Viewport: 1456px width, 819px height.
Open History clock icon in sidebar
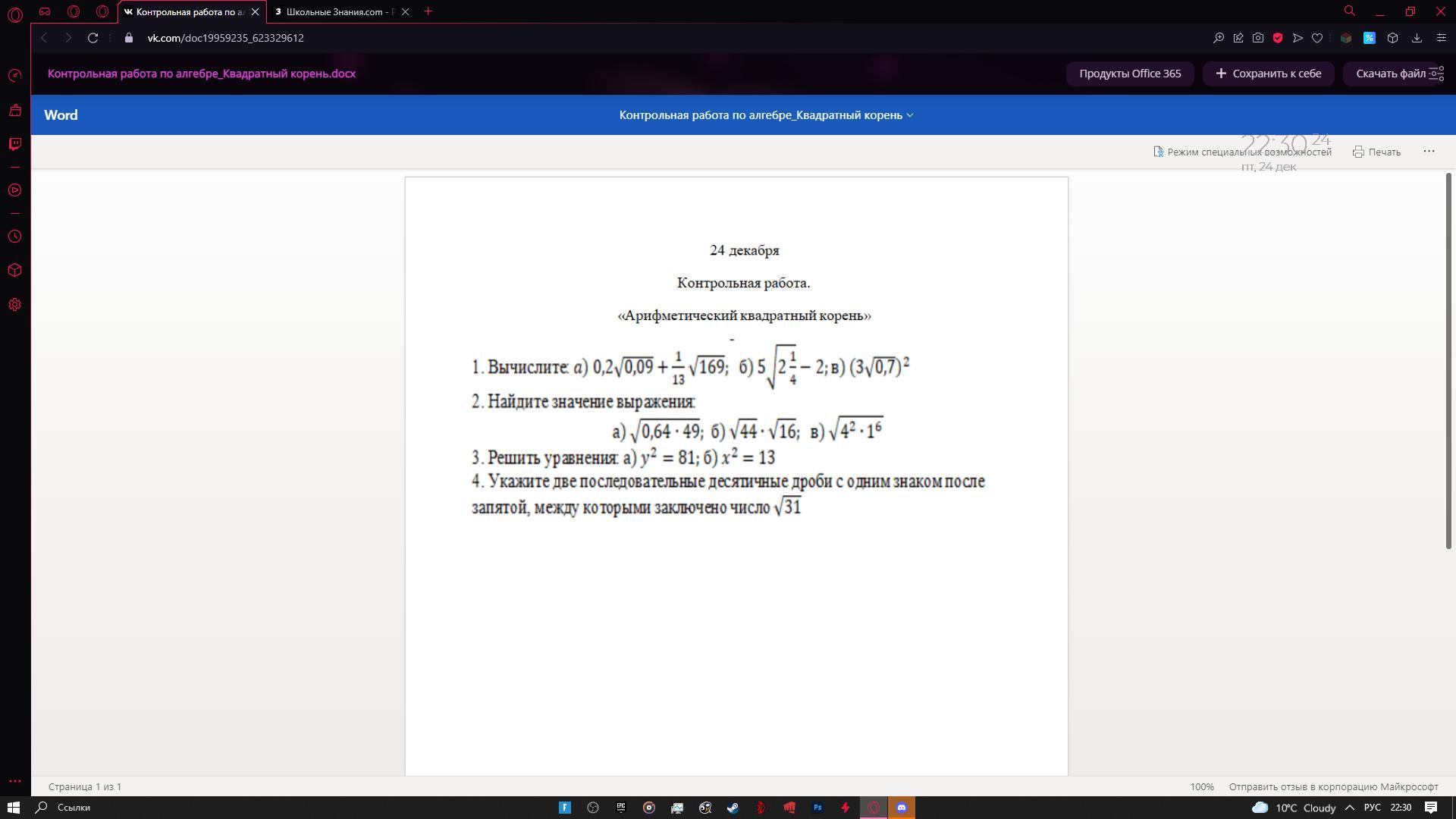(x=14, y=237)
